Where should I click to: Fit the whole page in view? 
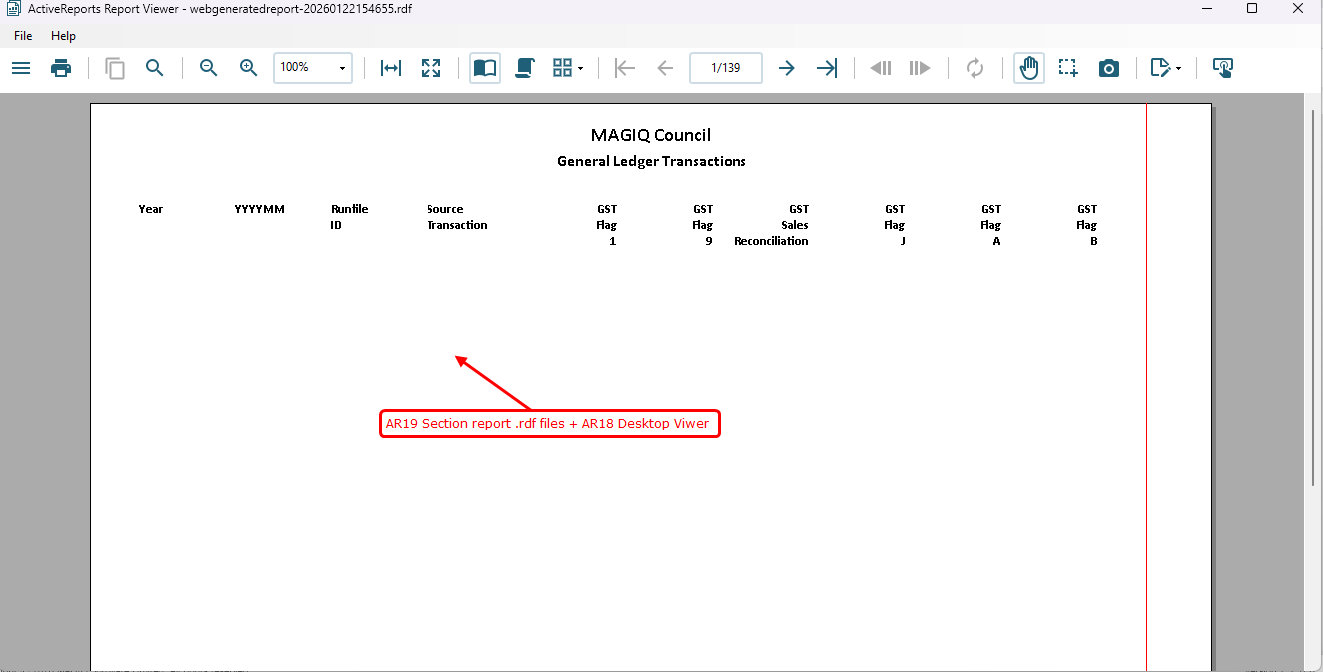[x=431, y=68]
